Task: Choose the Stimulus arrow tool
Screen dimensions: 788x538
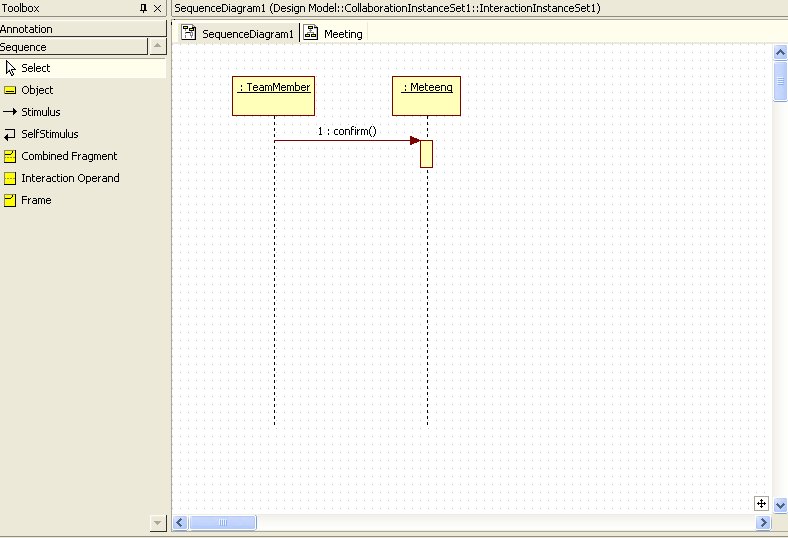Action: tap(10, 112)
